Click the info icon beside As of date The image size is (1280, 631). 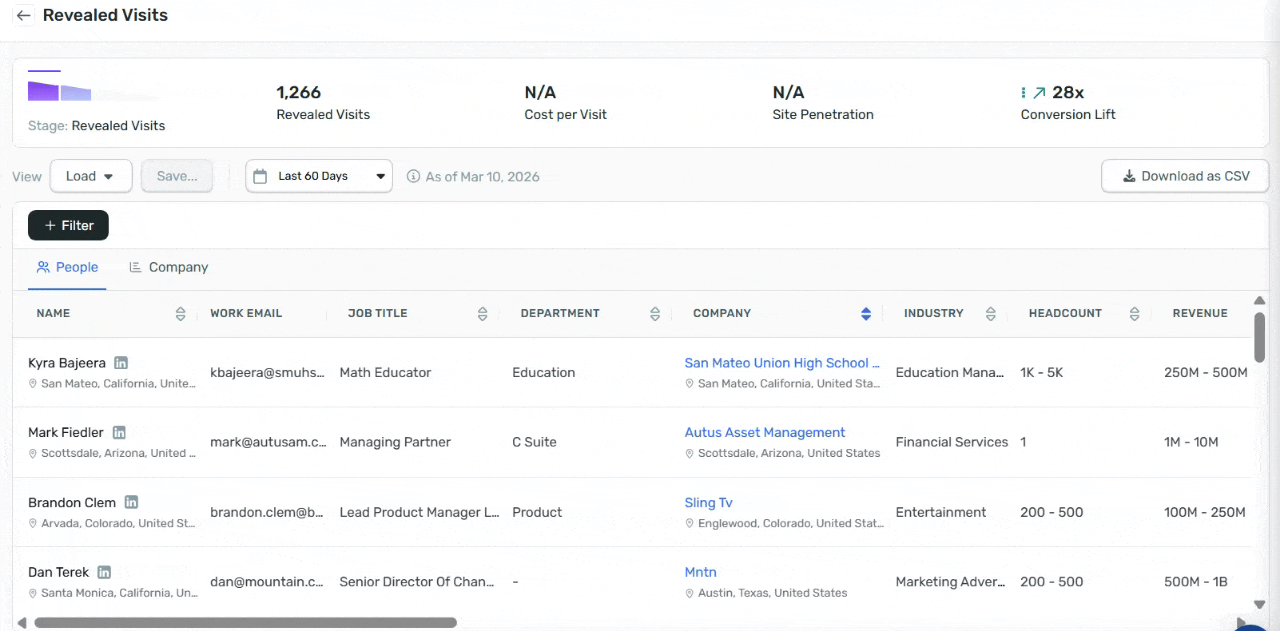pyautogui.click(x=413, y=177)
